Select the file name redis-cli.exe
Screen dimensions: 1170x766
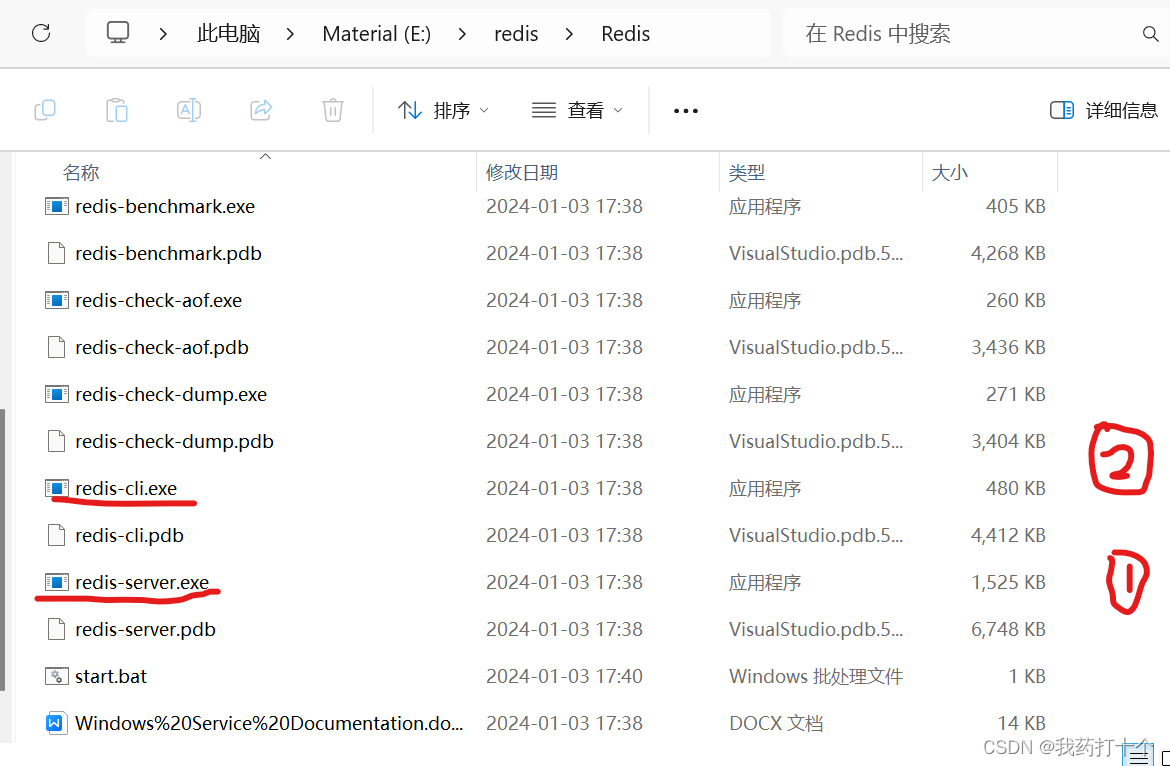coord(126,489)
